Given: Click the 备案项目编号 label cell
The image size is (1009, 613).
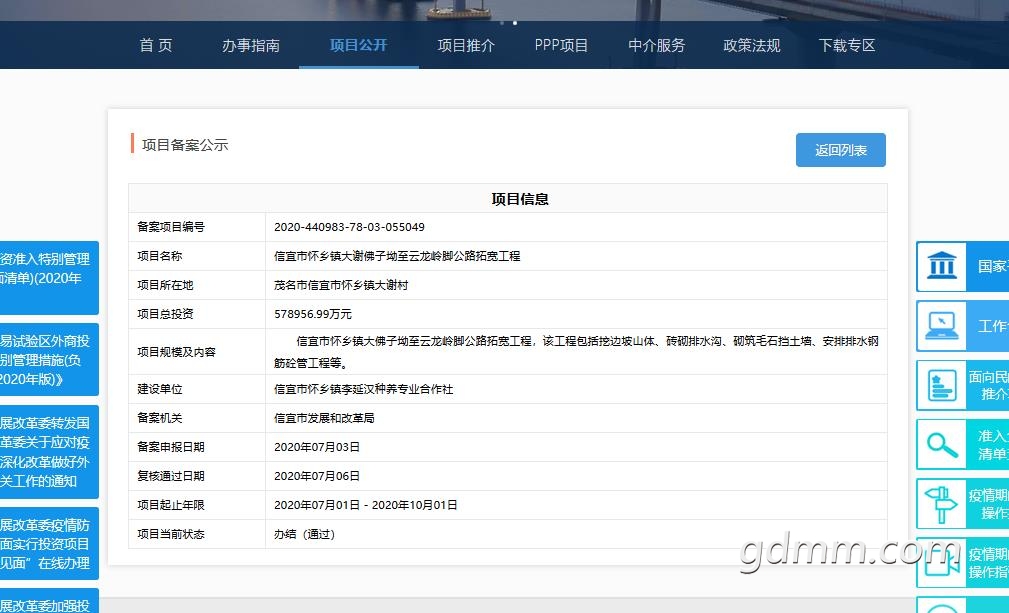Looking at the screenshot, I should pyautogui.click(x=197, y=227).
